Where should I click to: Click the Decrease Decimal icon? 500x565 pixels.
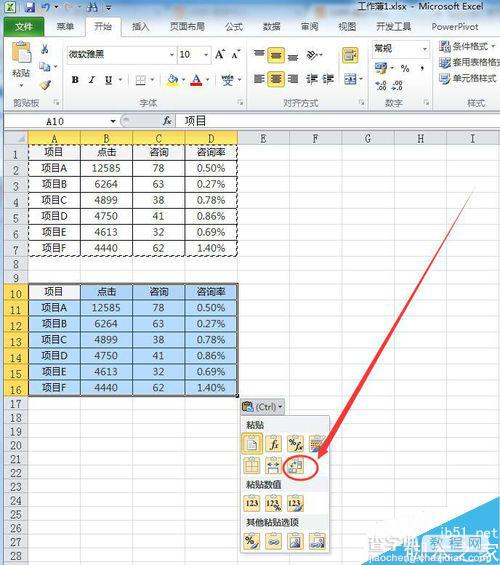pyautogui.click(x=397, y=85)
